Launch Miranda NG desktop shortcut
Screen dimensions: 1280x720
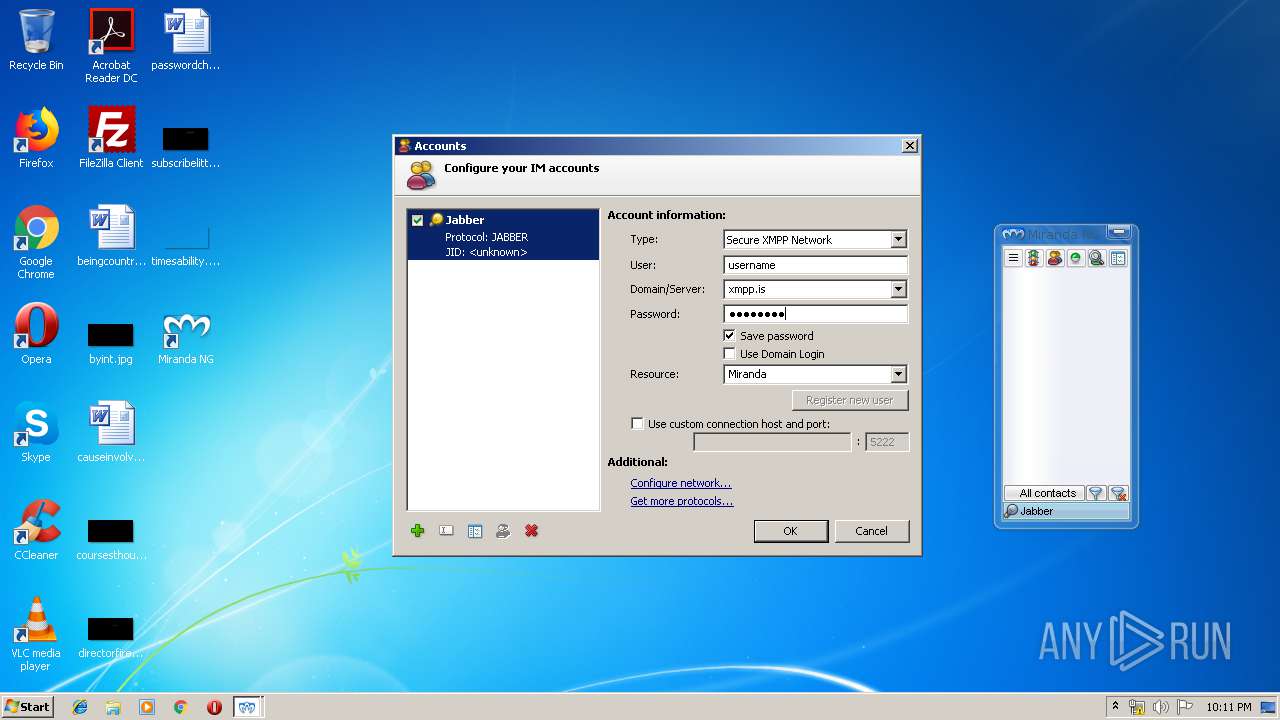coord(186,340)
